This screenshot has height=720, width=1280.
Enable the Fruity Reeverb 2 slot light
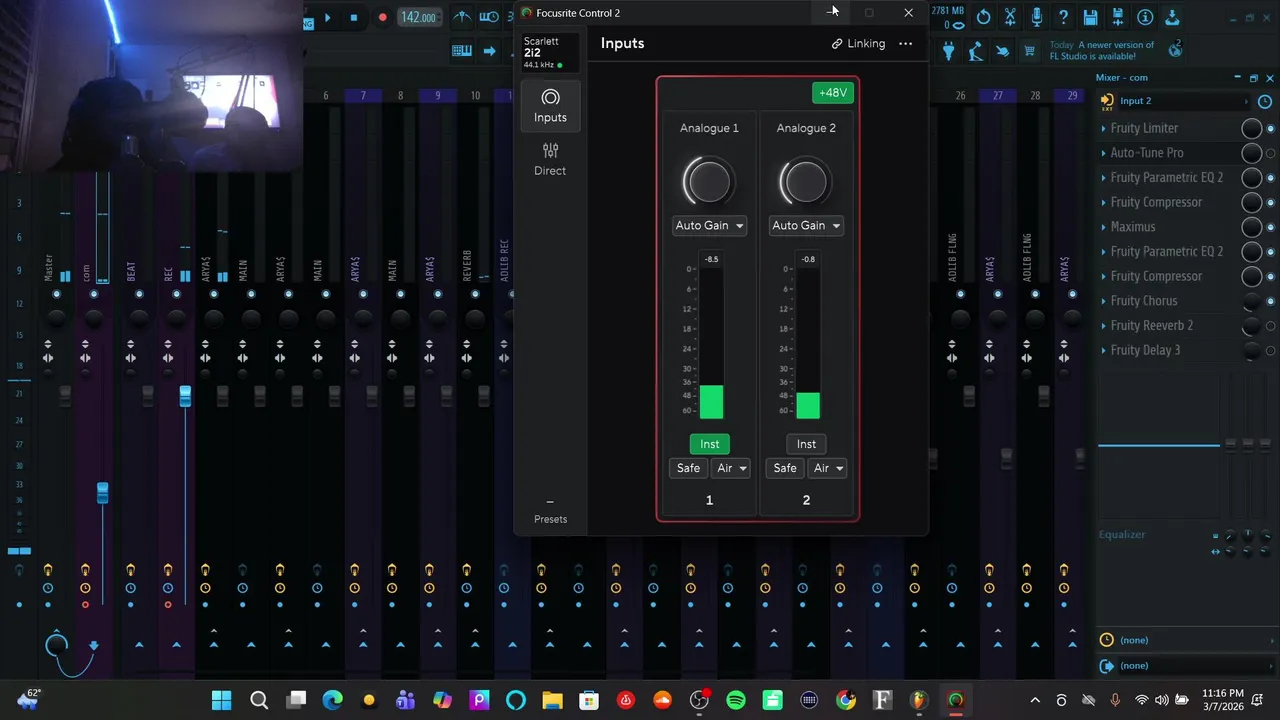click(1271, 326)
